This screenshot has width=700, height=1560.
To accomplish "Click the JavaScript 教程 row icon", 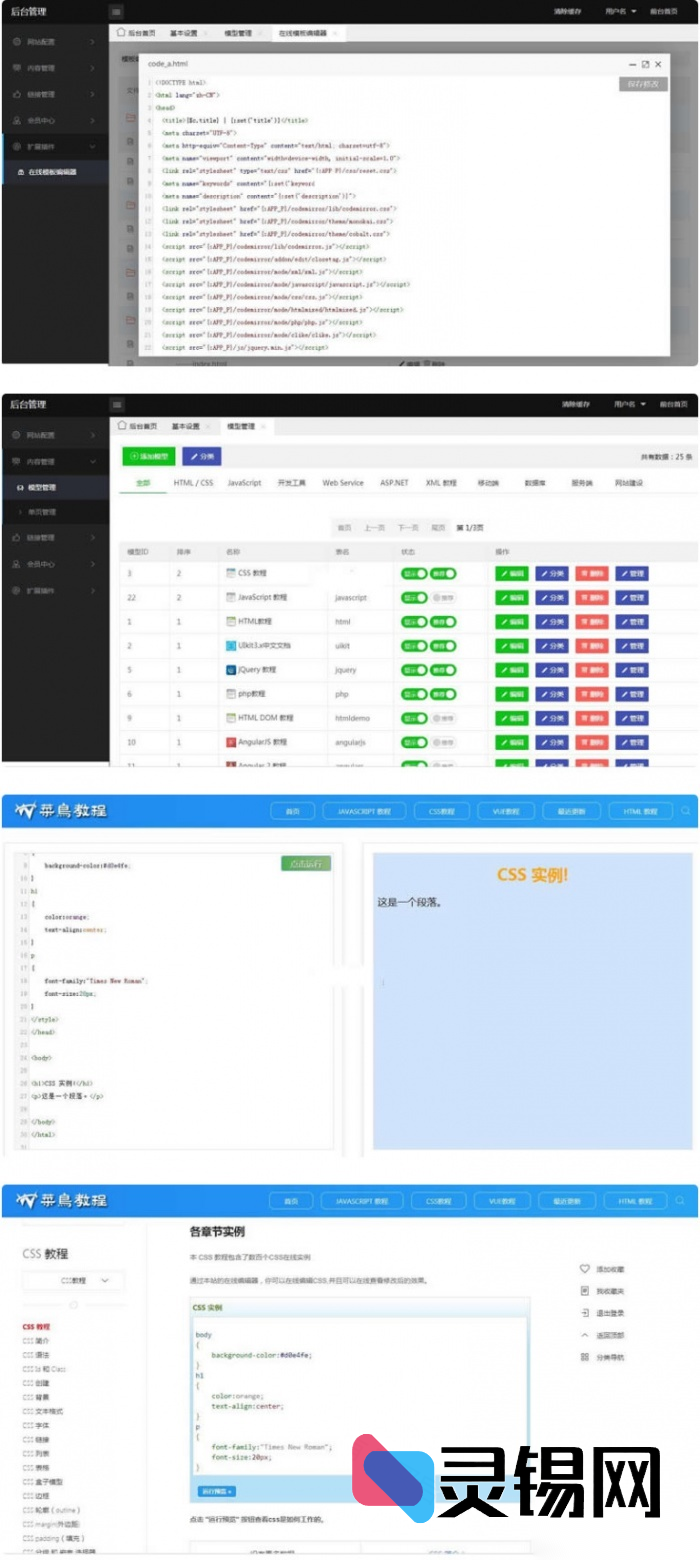I will 231,597.
